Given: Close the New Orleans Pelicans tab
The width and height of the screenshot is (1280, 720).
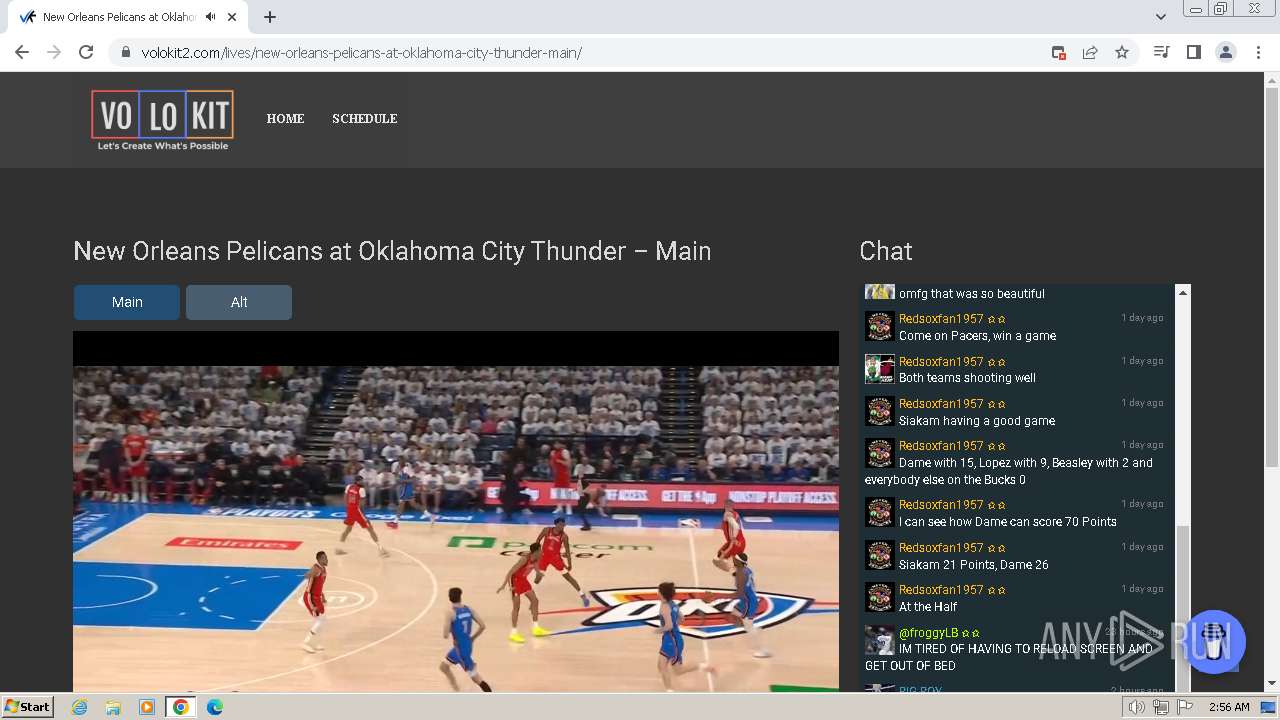Looking at the screenshot, I should point(232,17).
